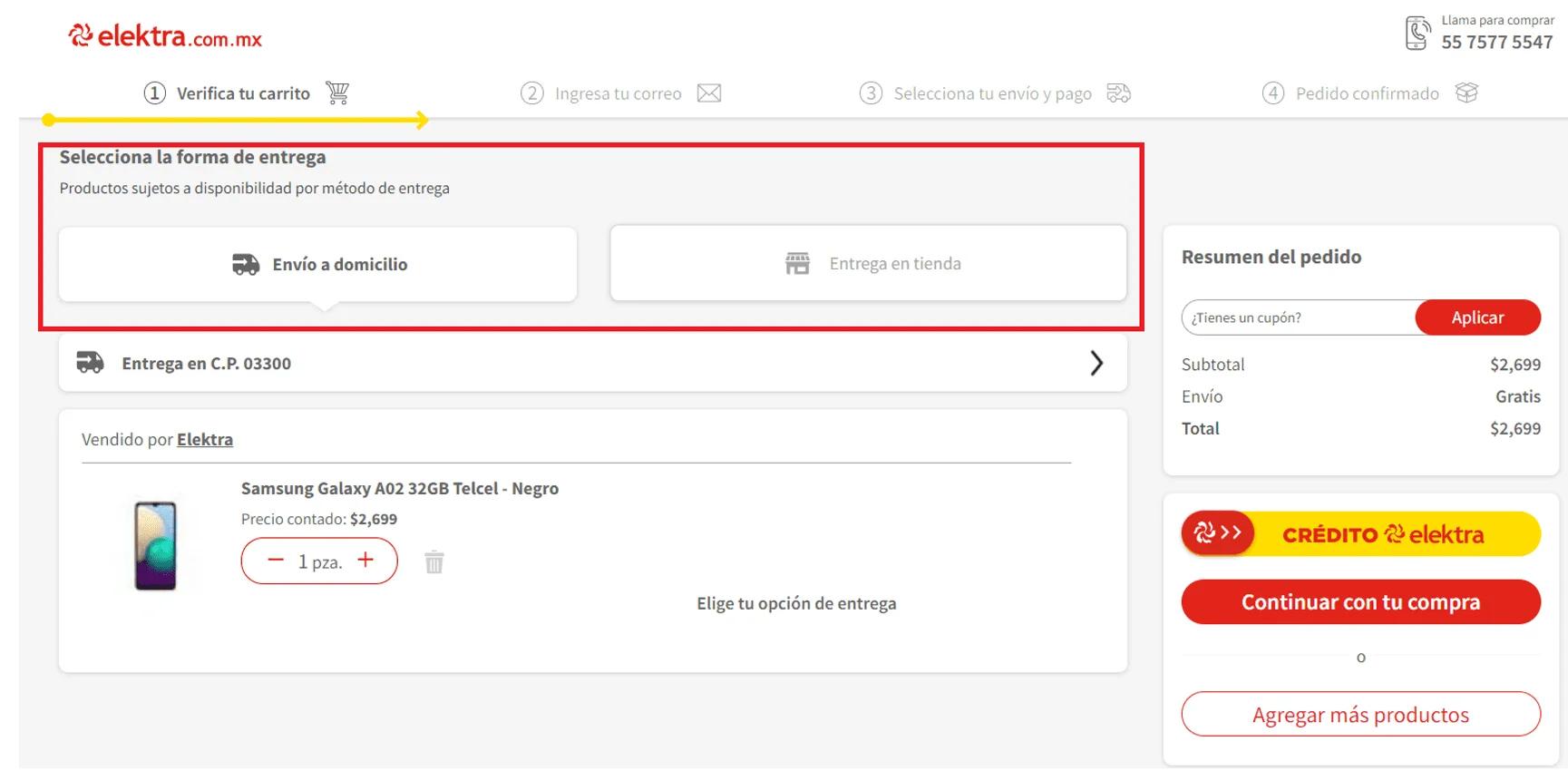Click the phone call icon
This screenshot has height=781, width=1568.
(1417, 33)
